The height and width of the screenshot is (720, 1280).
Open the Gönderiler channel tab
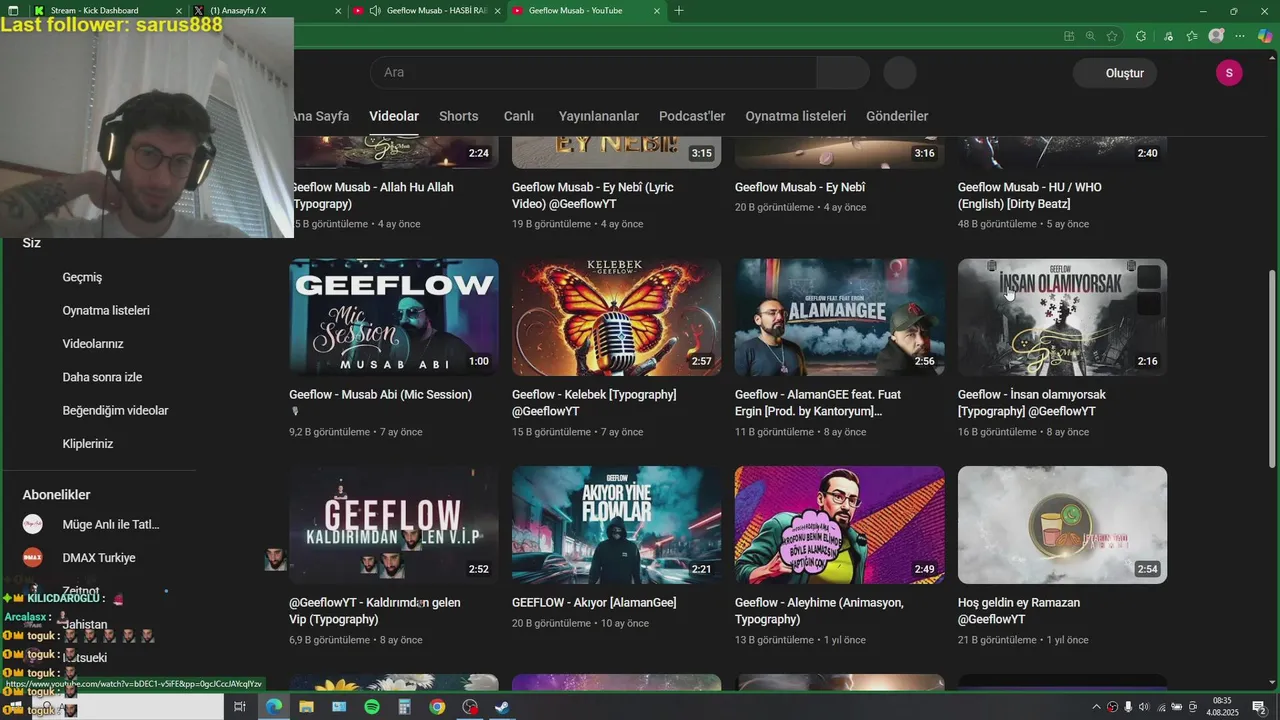pos(897,116)
